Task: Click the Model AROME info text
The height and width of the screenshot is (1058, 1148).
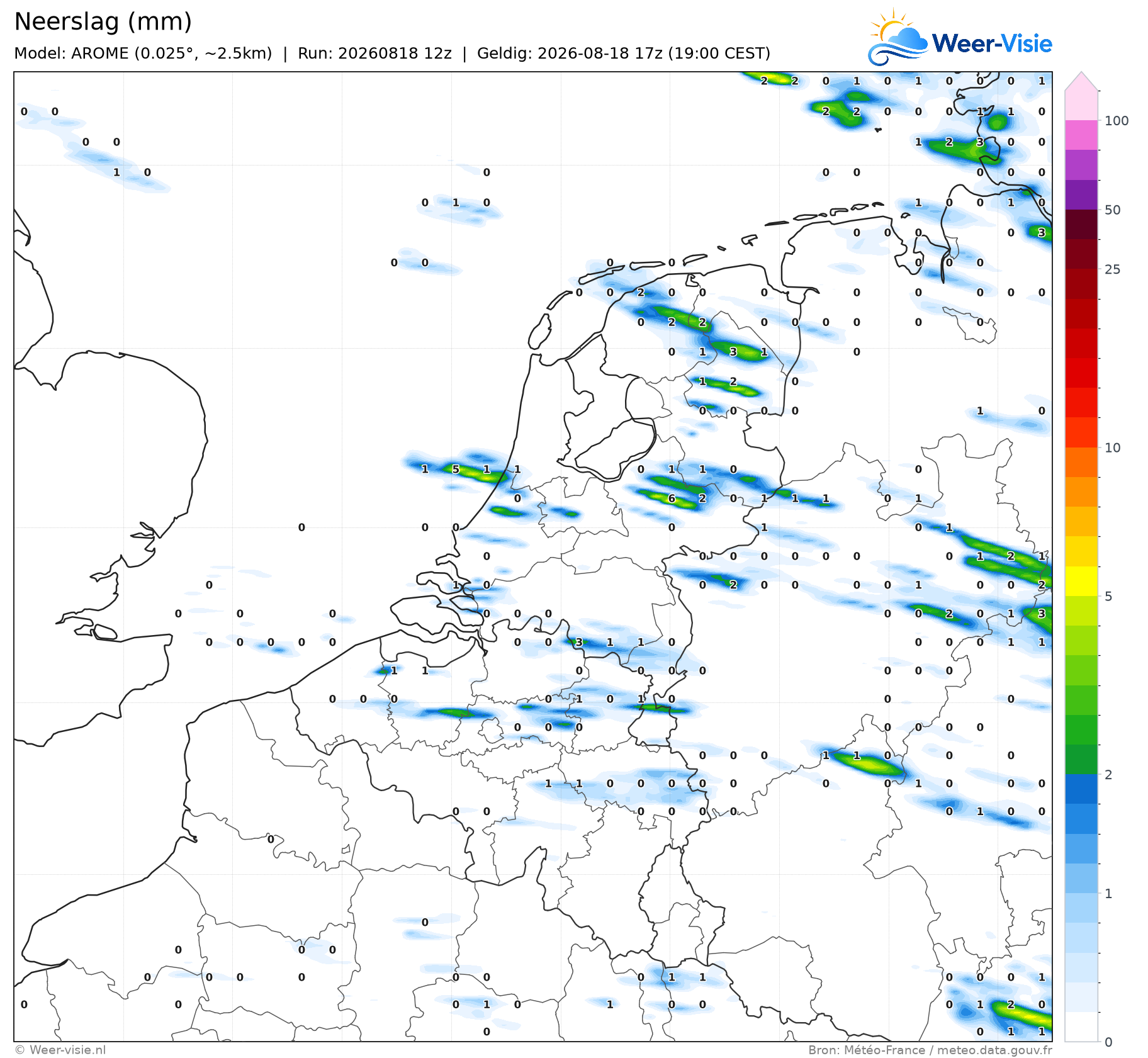Action: pyautogui.click(x=143, y=53)
